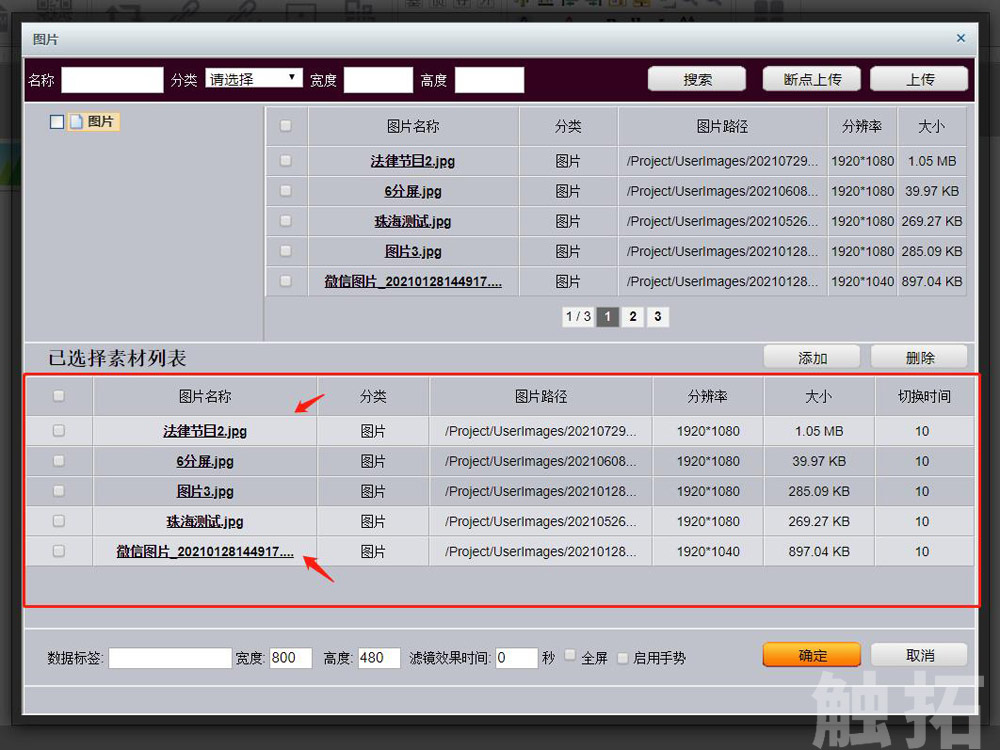1000x750 pixels.
Task: Check upper table row 法律节目2.jpg
Action: [x=286, y=161]
